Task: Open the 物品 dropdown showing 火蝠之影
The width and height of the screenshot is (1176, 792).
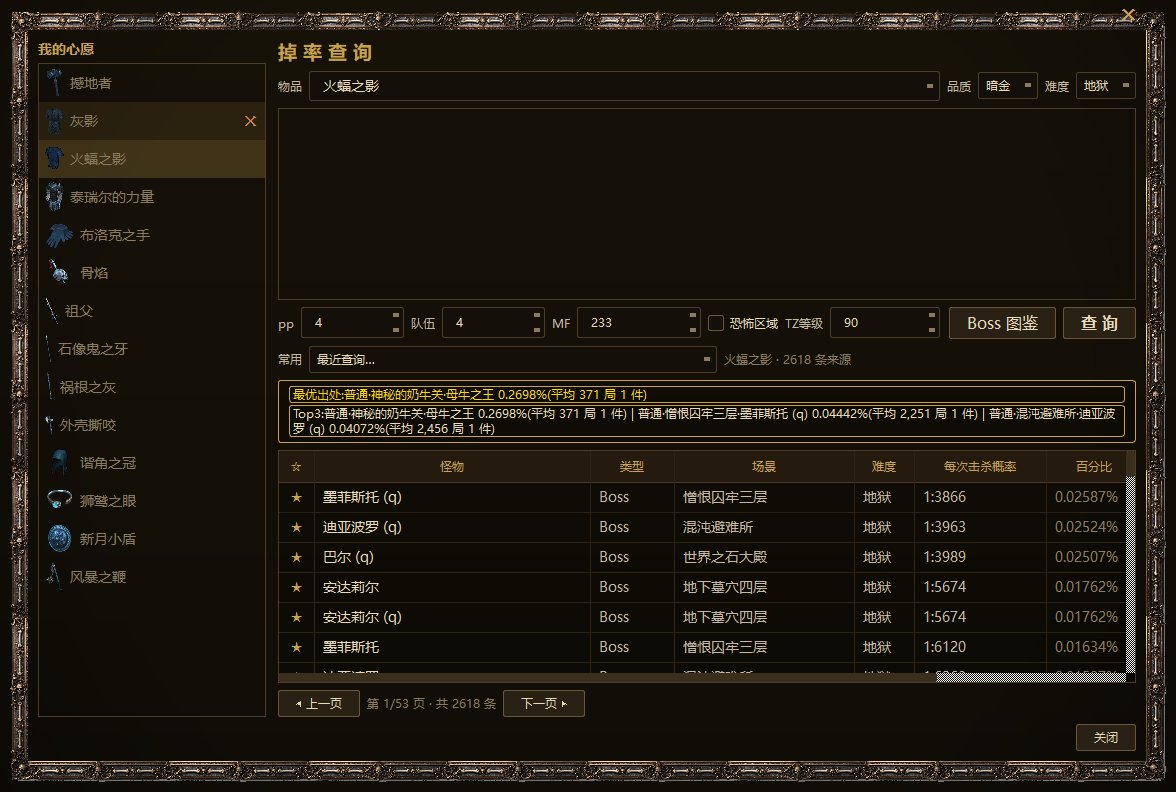Action: point(624,86)
